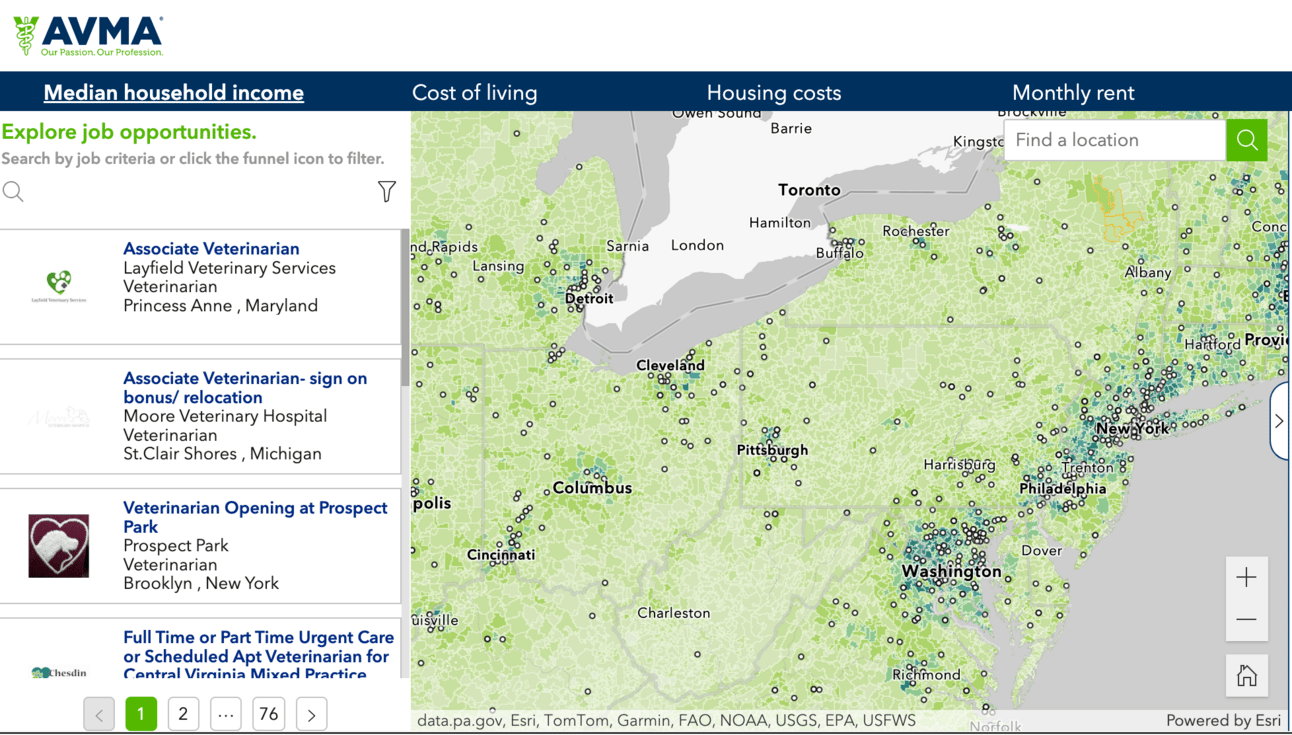
Task: Go to previous page of job results
Action: click(x=99, y=714)
